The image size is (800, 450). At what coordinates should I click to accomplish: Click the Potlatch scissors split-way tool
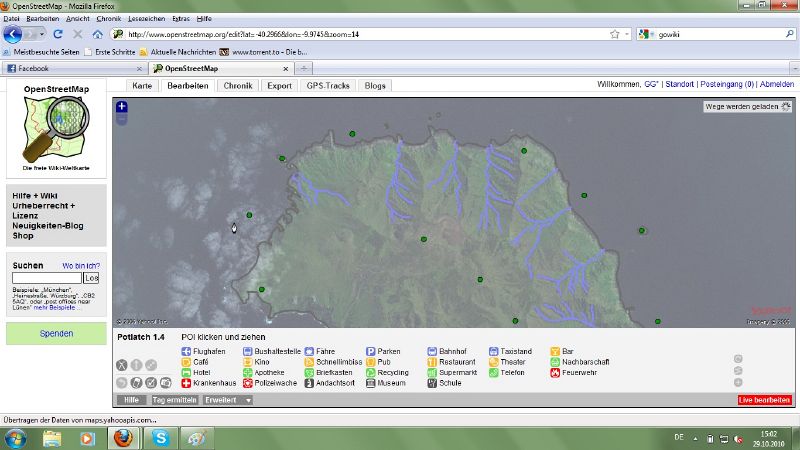tap(121, 365)
